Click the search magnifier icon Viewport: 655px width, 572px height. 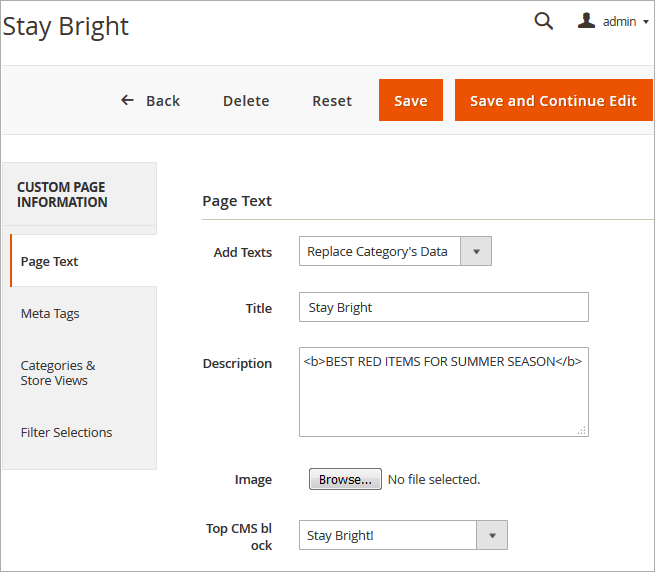click(543, 21)
